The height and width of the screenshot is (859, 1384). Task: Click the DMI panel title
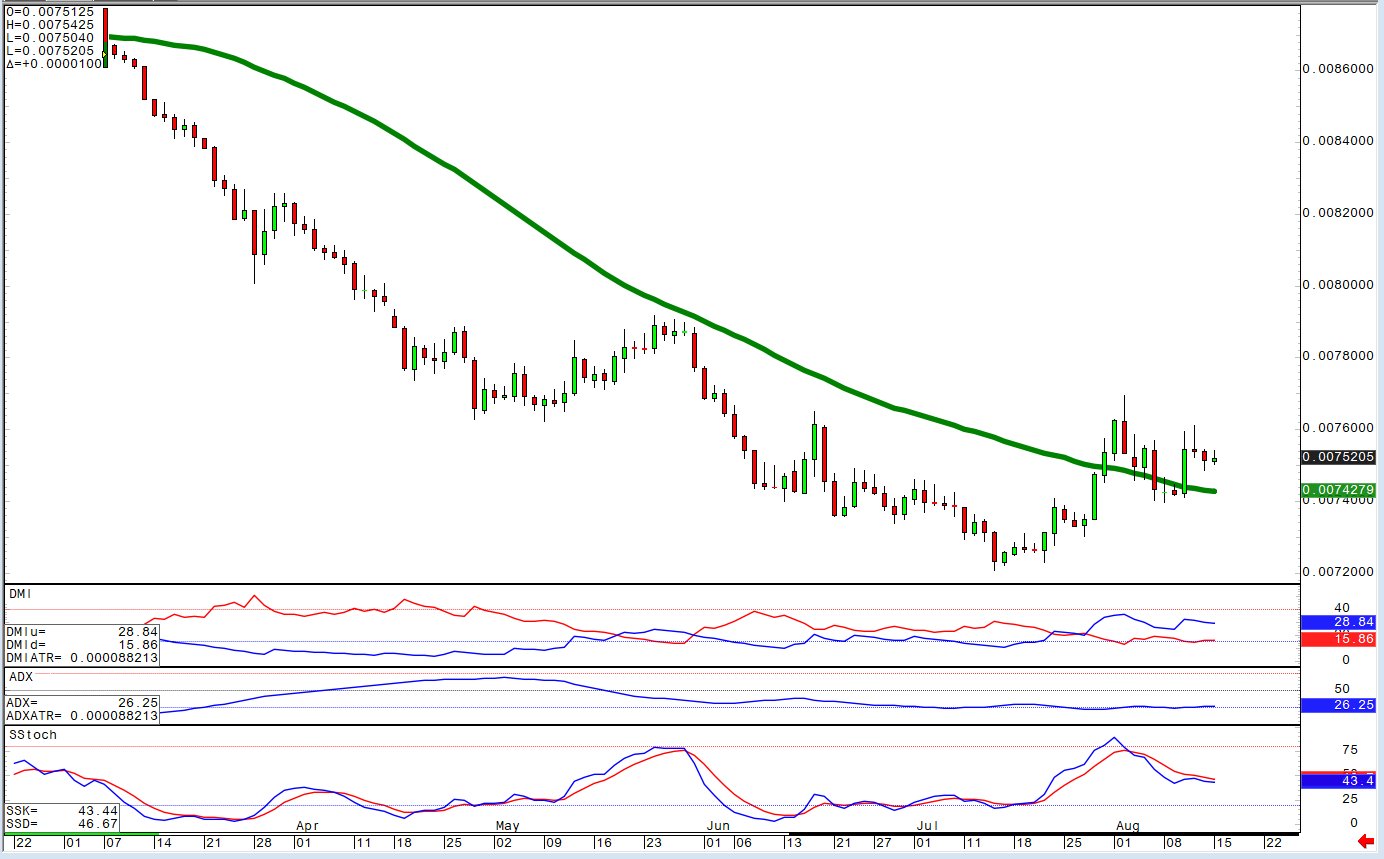[20, 594]
